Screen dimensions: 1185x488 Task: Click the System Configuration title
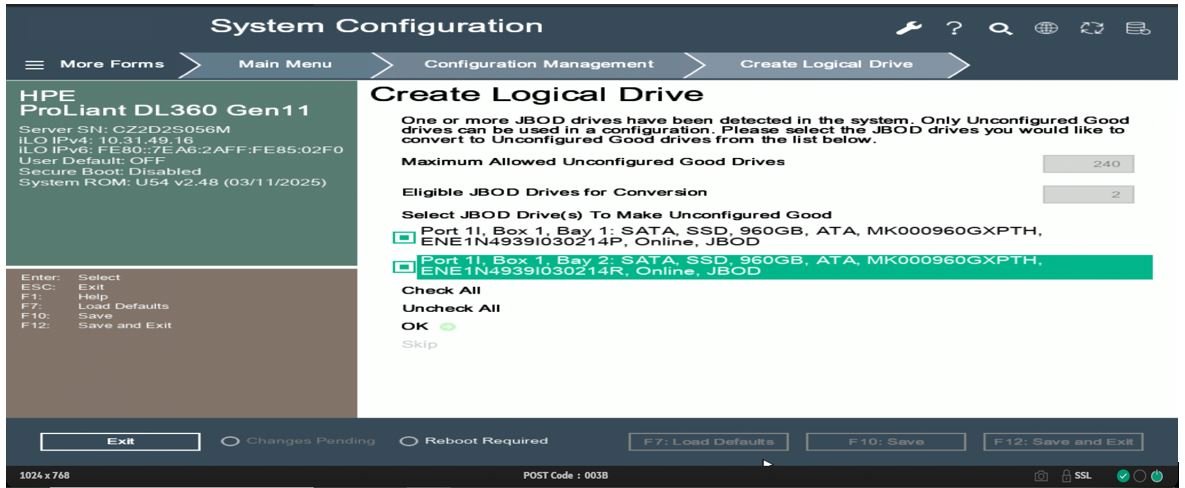click(376, 26)
